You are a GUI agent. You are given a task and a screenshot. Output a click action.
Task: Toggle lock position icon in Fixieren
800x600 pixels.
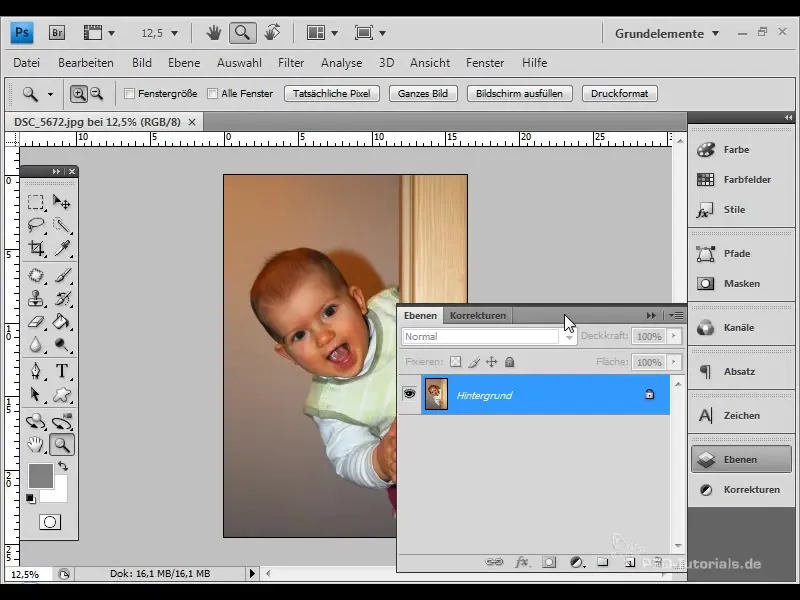491,362
